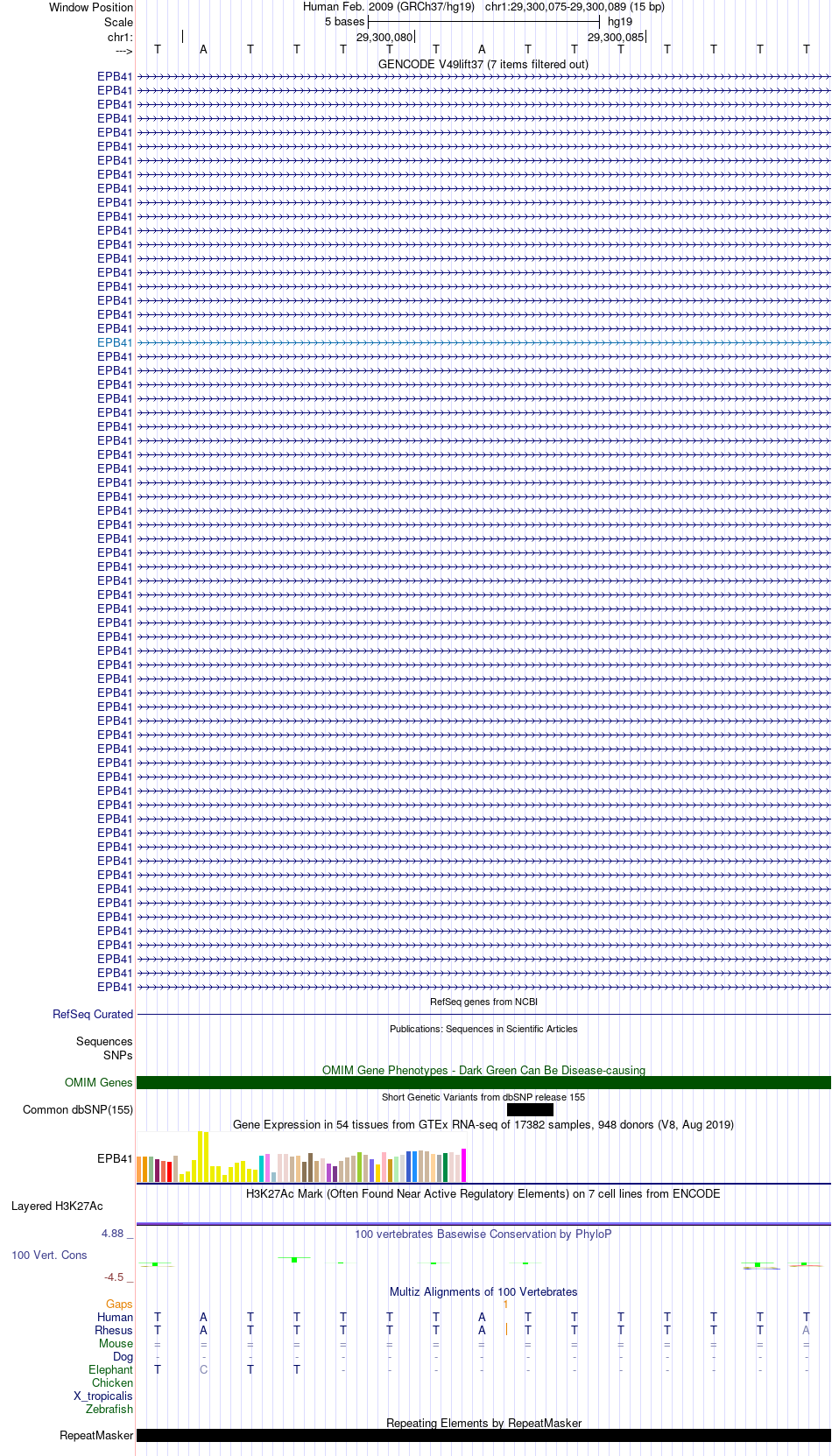Click the black RepeatMasker bar
The width and height of the screenshot is (832, 1456).
click(483, 1435)
